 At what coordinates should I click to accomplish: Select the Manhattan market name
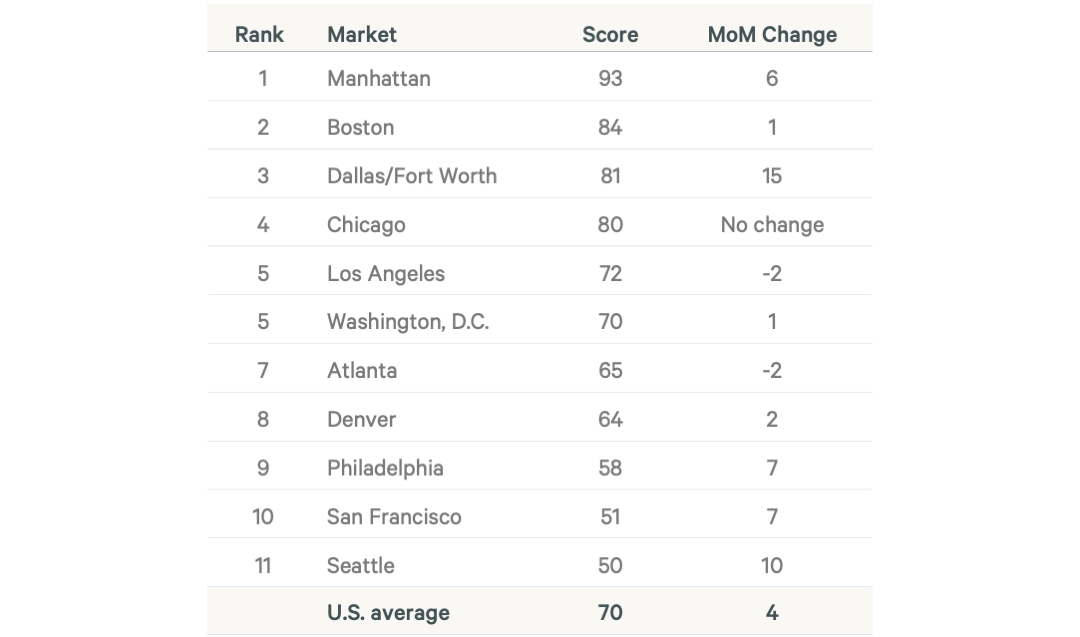click(x=379, y=78)
